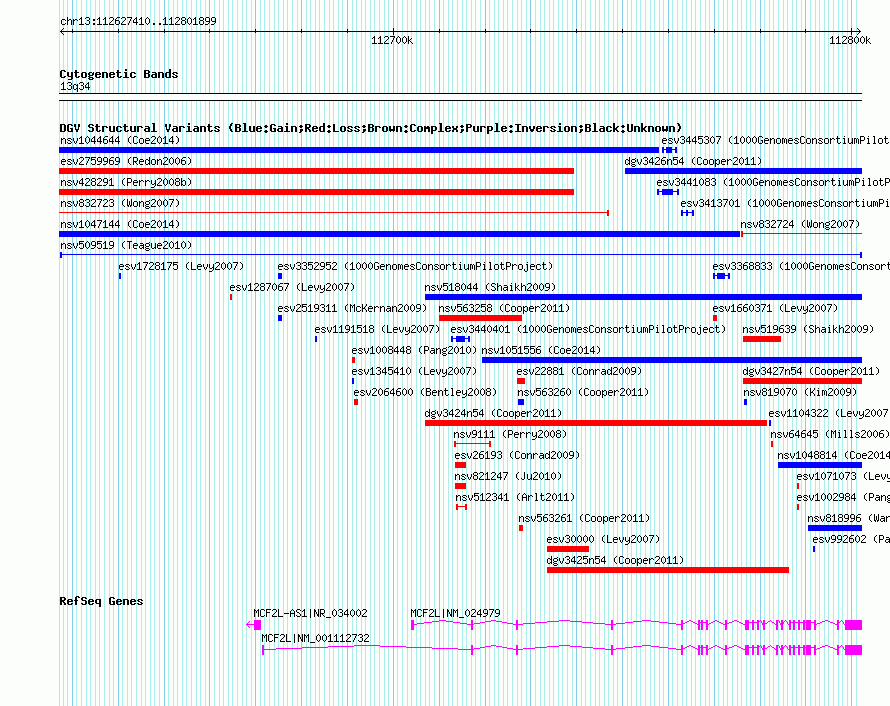Select the 112800k ruler label
890x706 pixels.
(850, 41)
